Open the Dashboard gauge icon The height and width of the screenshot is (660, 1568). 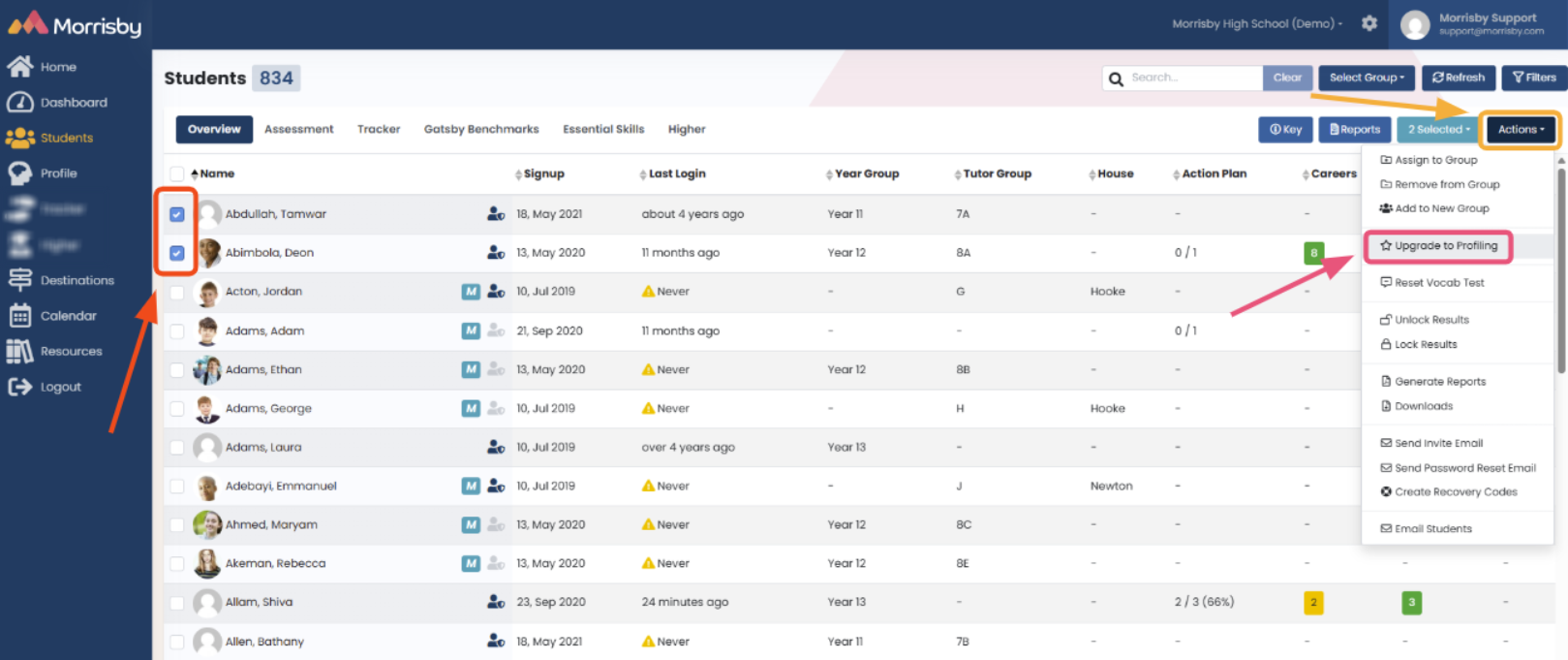tap(19, 102)
